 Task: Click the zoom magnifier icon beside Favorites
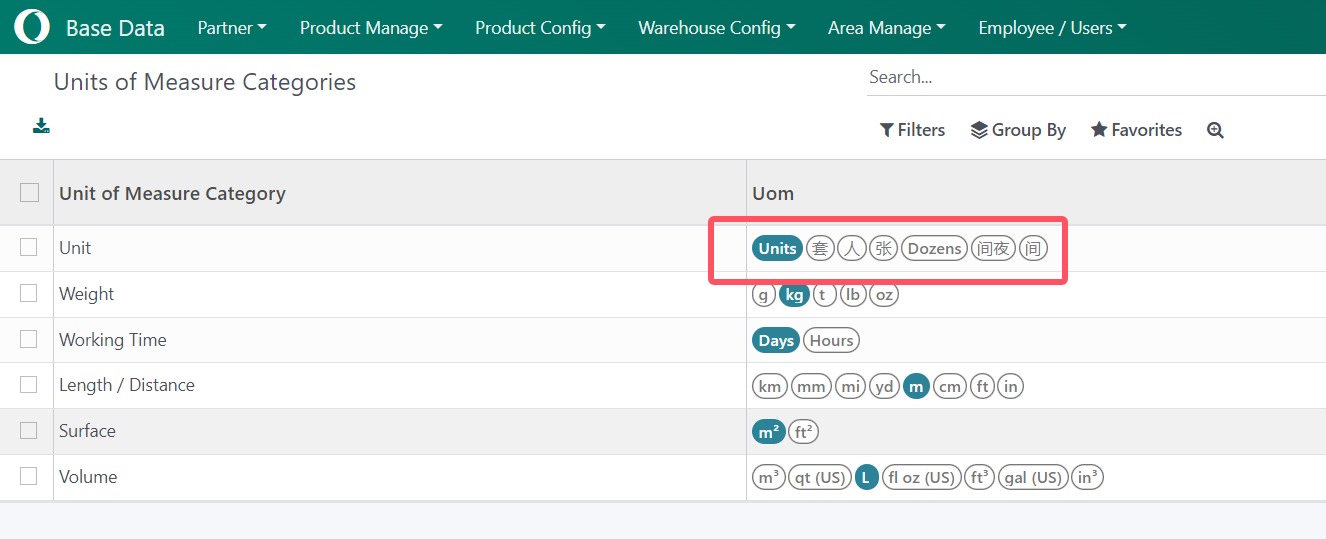pos(1215,130)
